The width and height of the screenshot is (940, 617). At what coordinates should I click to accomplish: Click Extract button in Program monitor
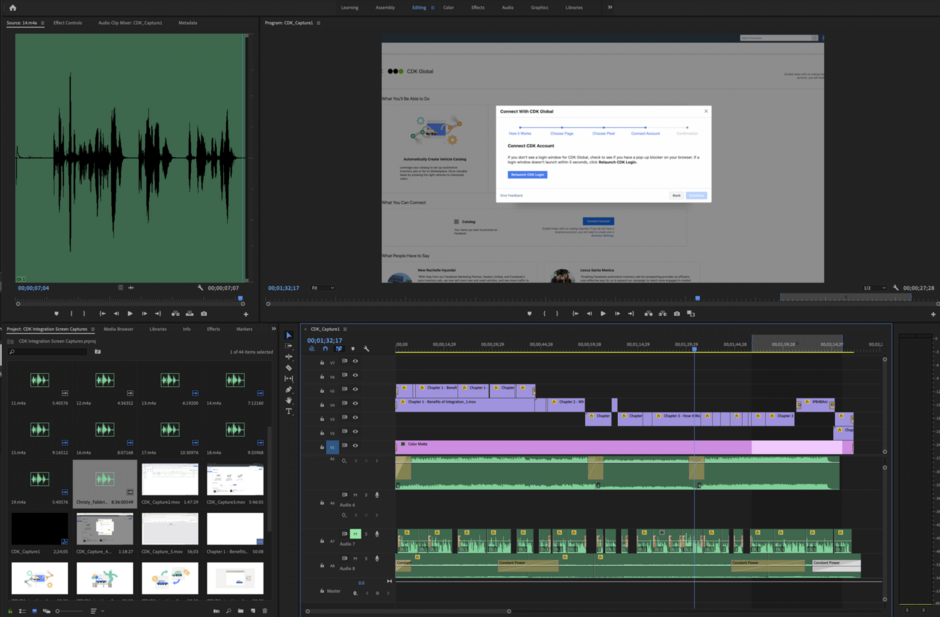(662, 314)
